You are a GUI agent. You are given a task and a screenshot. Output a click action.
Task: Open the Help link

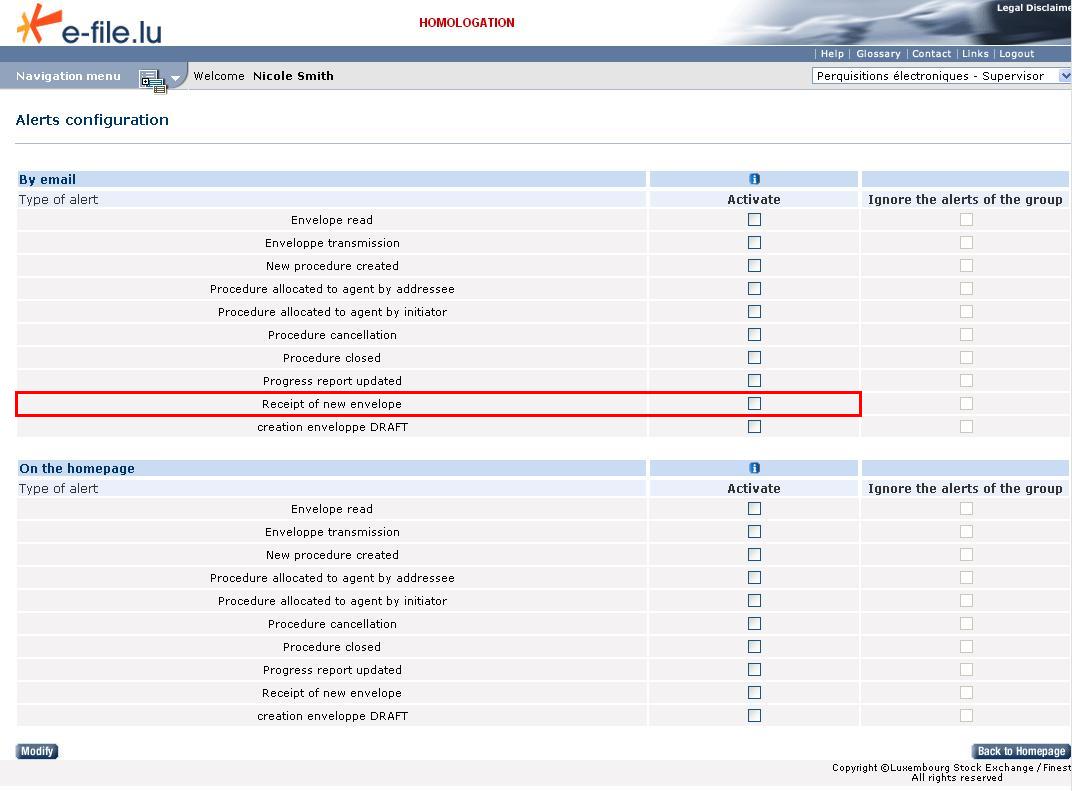832,54
